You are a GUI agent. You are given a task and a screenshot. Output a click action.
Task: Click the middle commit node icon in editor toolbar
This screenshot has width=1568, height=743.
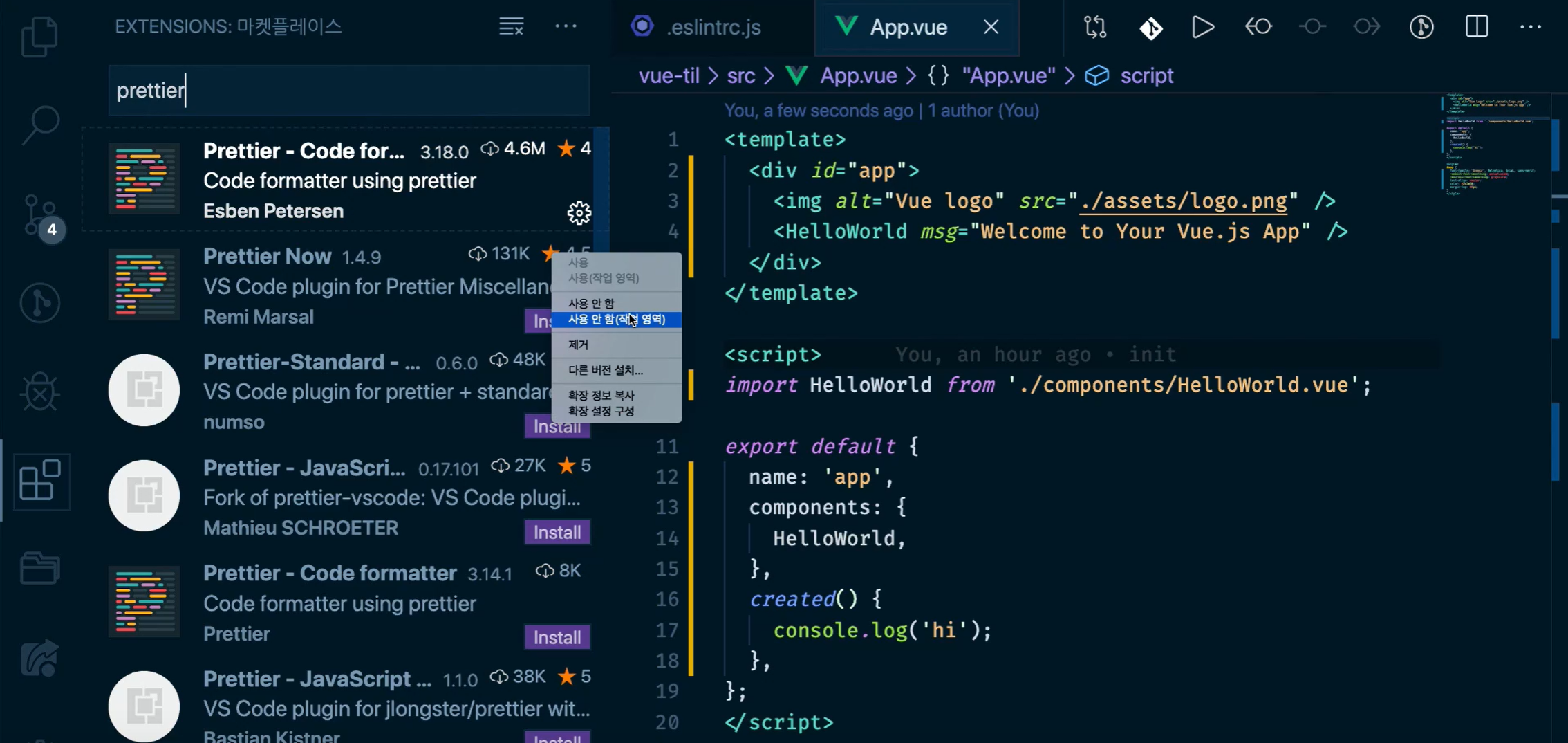[x=1312, y=27]
